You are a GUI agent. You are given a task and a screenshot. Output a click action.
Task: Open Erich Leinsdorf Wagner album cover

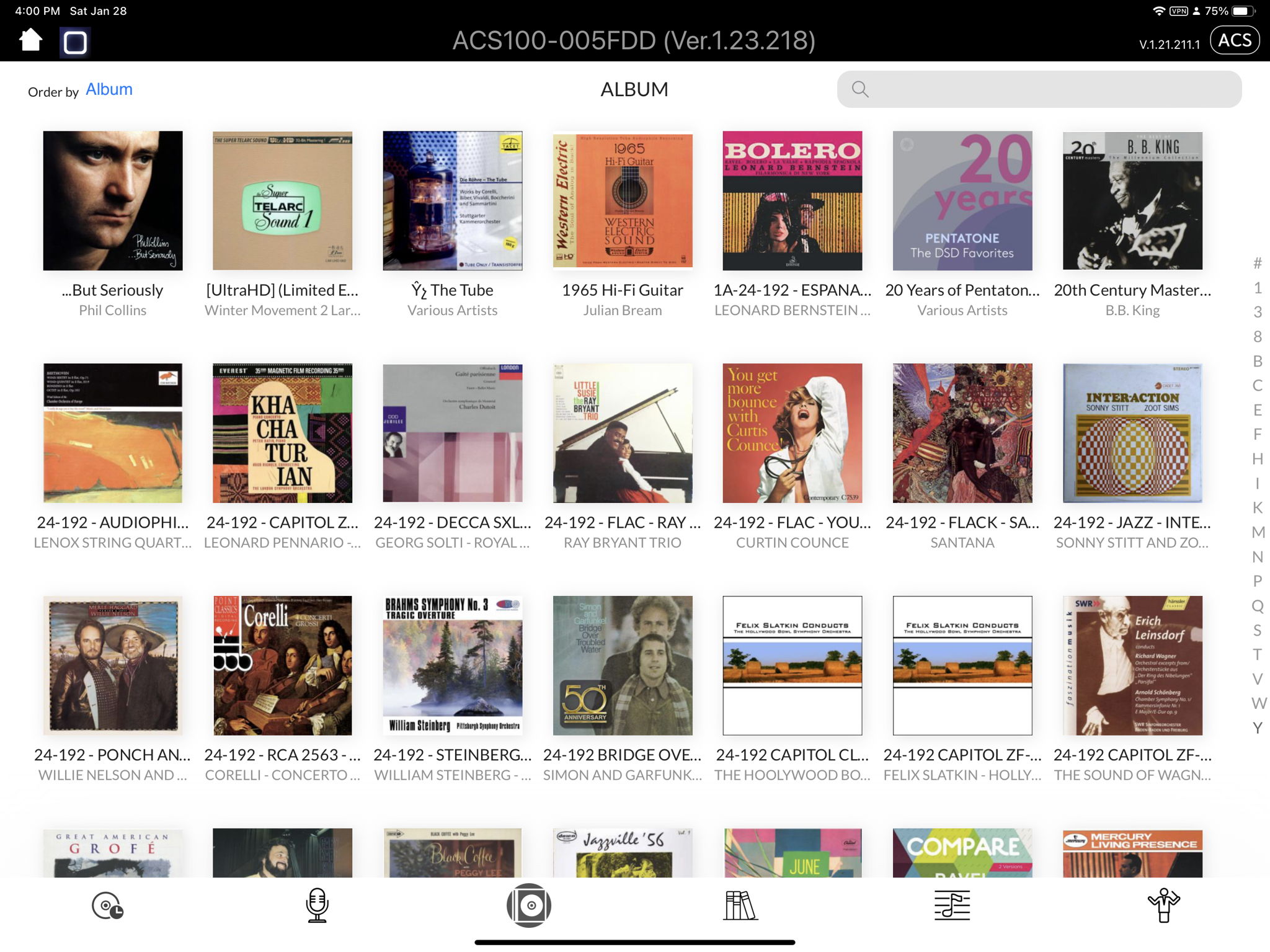point(1132,665)
